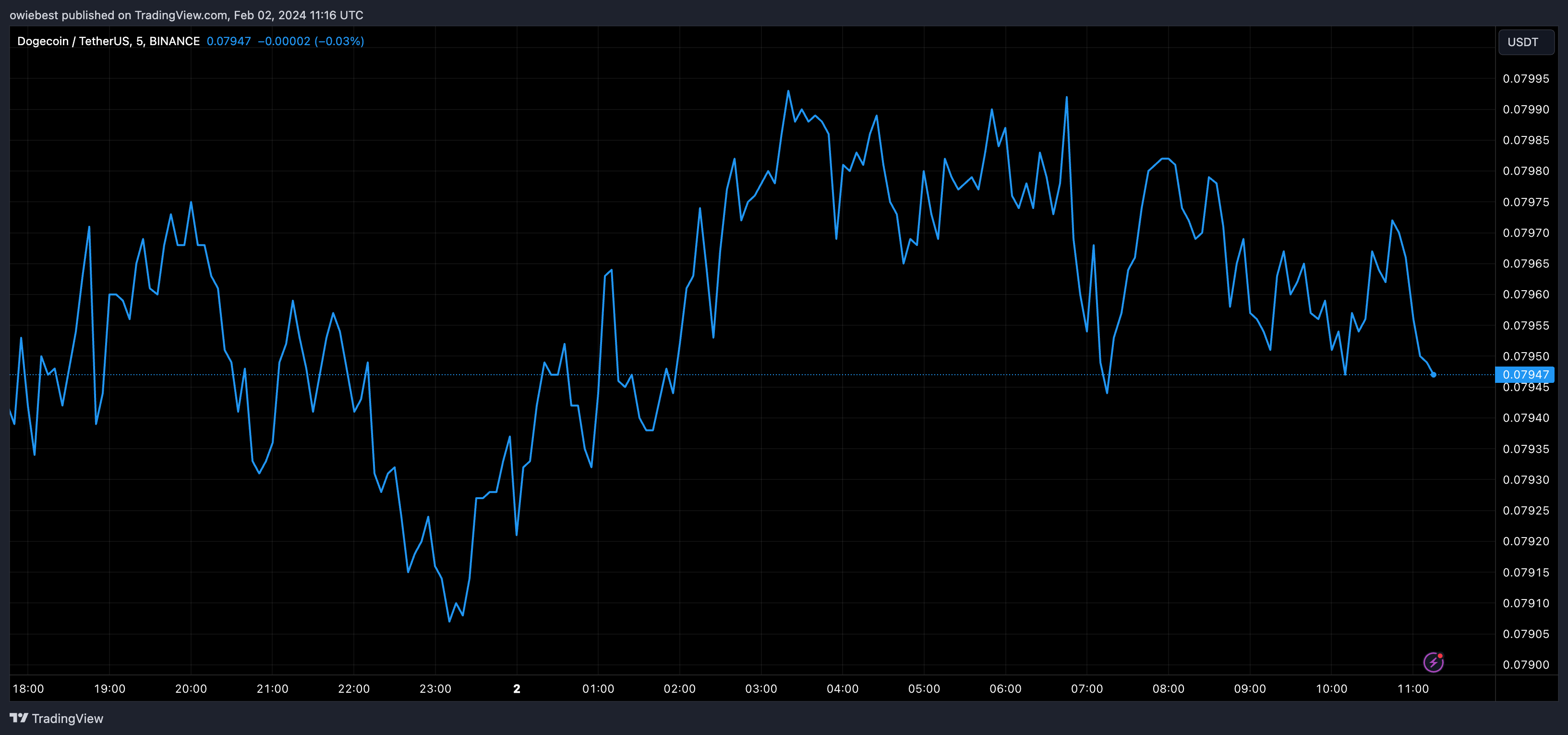Click the 08:00 time axis label
Viewport: 1568px width, 735px height.
click(x=1169, y=689)
